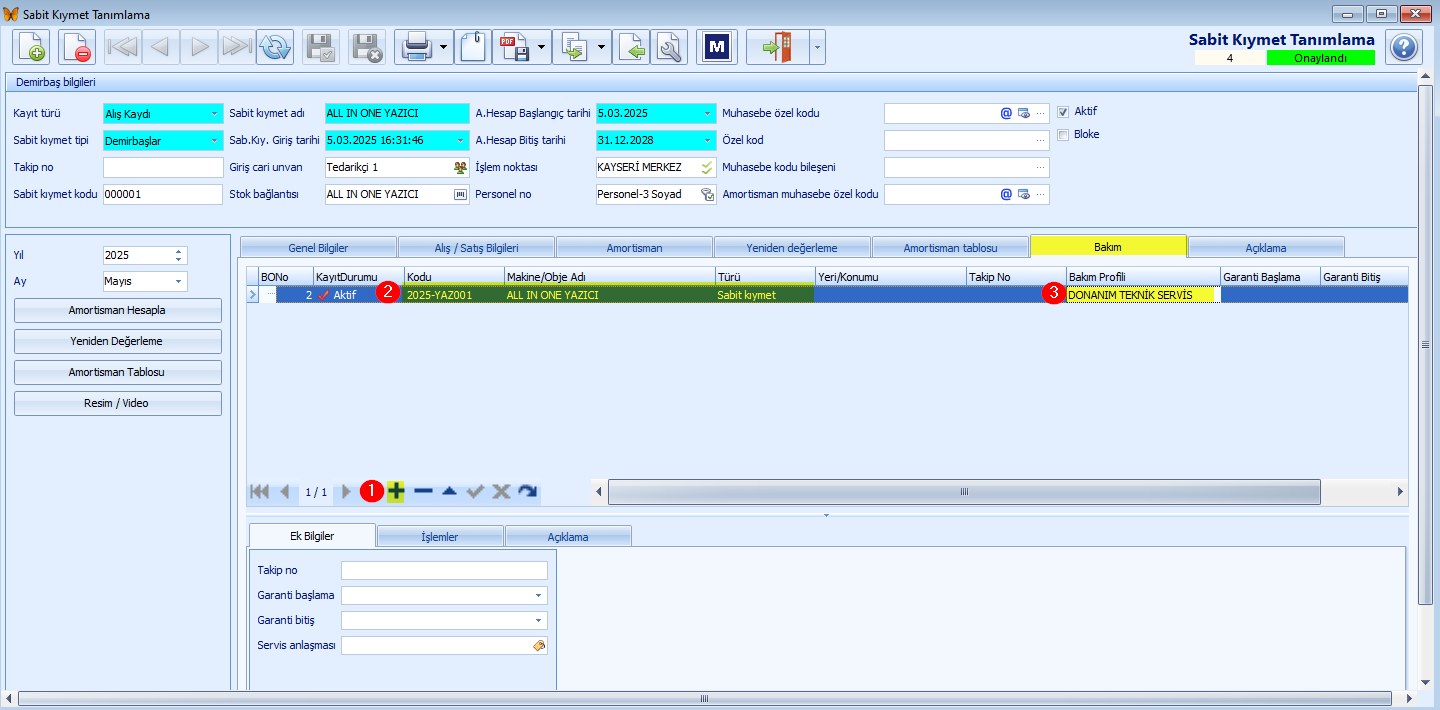This screenshot has width=1440, height=710.
Task: Open supplier lookup icon in Giriş cari unvan field
Action: (460, 167)
